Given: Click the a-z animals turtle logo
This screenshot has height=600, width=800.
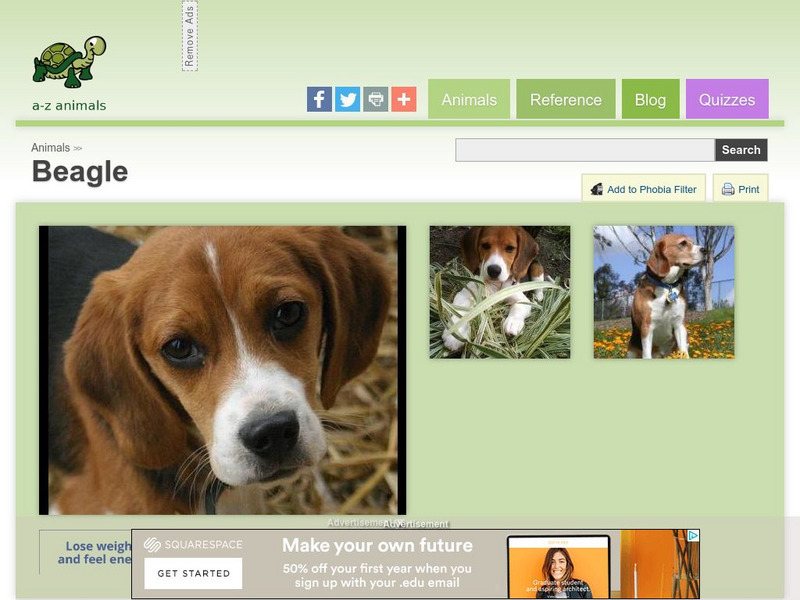Looking at the screenshot, I should pyautogui.click(x=69, y=73).
